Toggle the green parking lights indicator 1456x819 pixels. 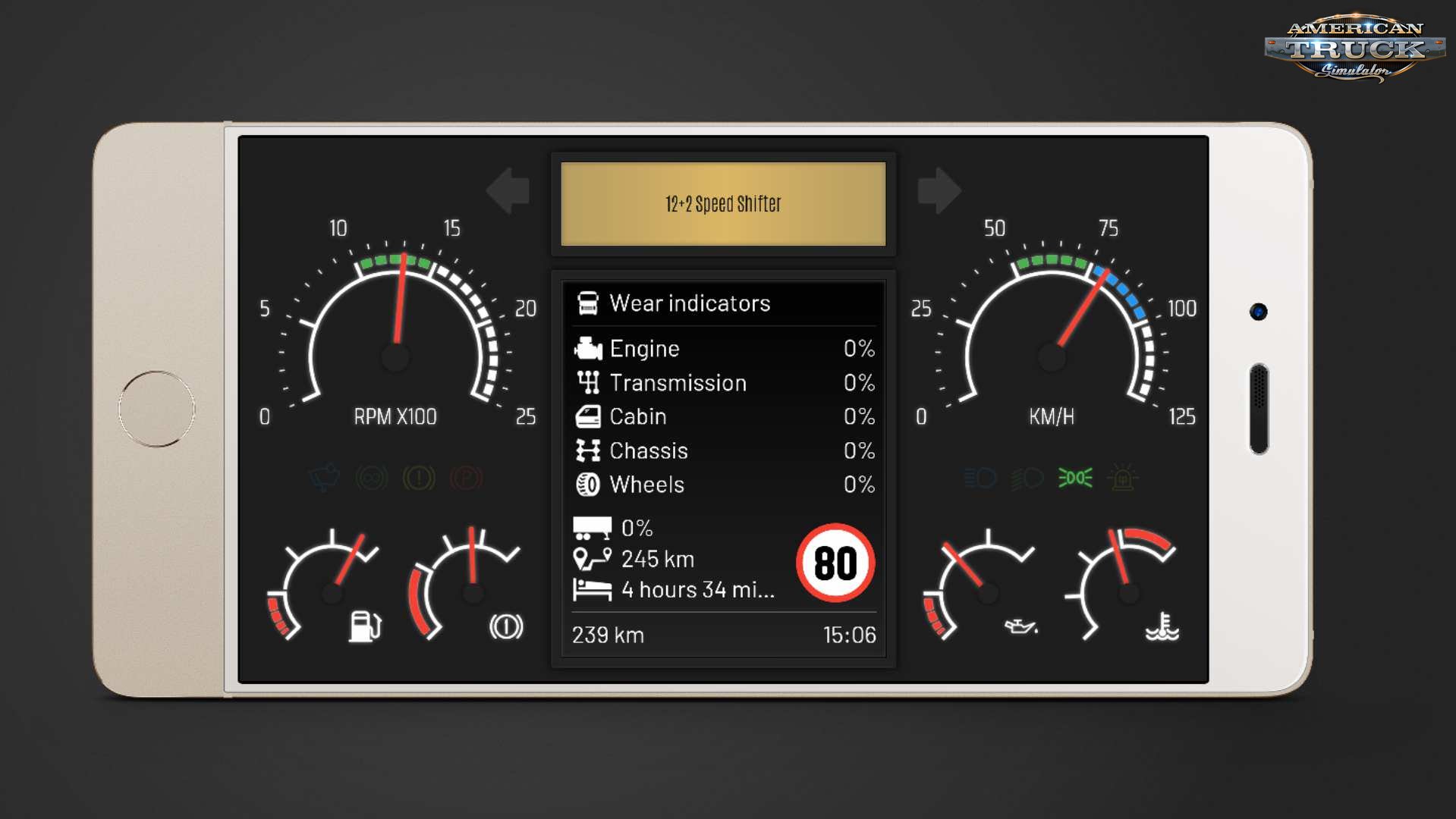[1075, 478]
